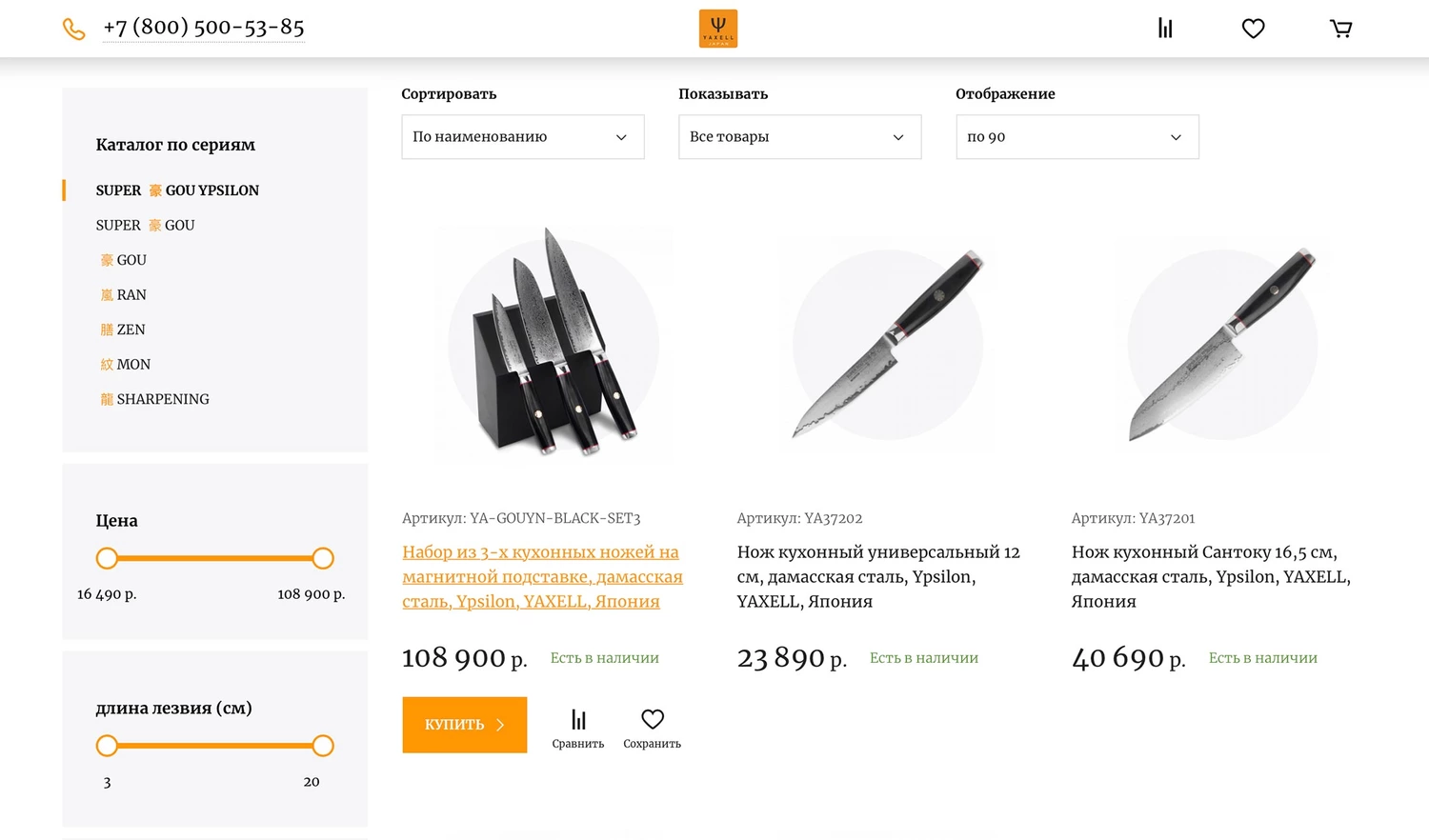This screenshot has height=840, width=1429.
Task: Click the minimum price slider handle
Action: [107, 558]
